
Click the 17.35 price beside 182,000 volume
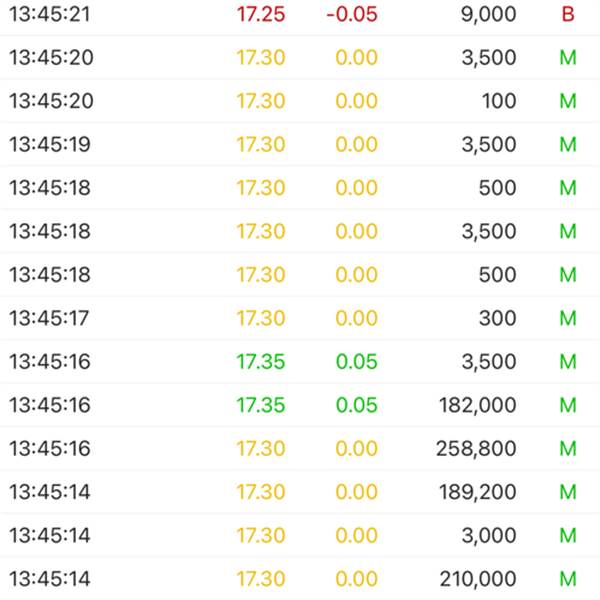(x=260, y=405)
